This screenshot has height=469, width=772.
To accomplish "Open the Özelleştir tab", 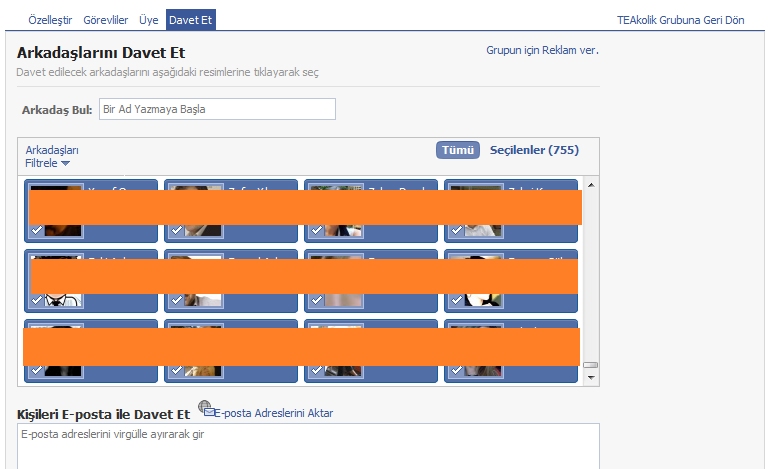I will click(50, 20).
